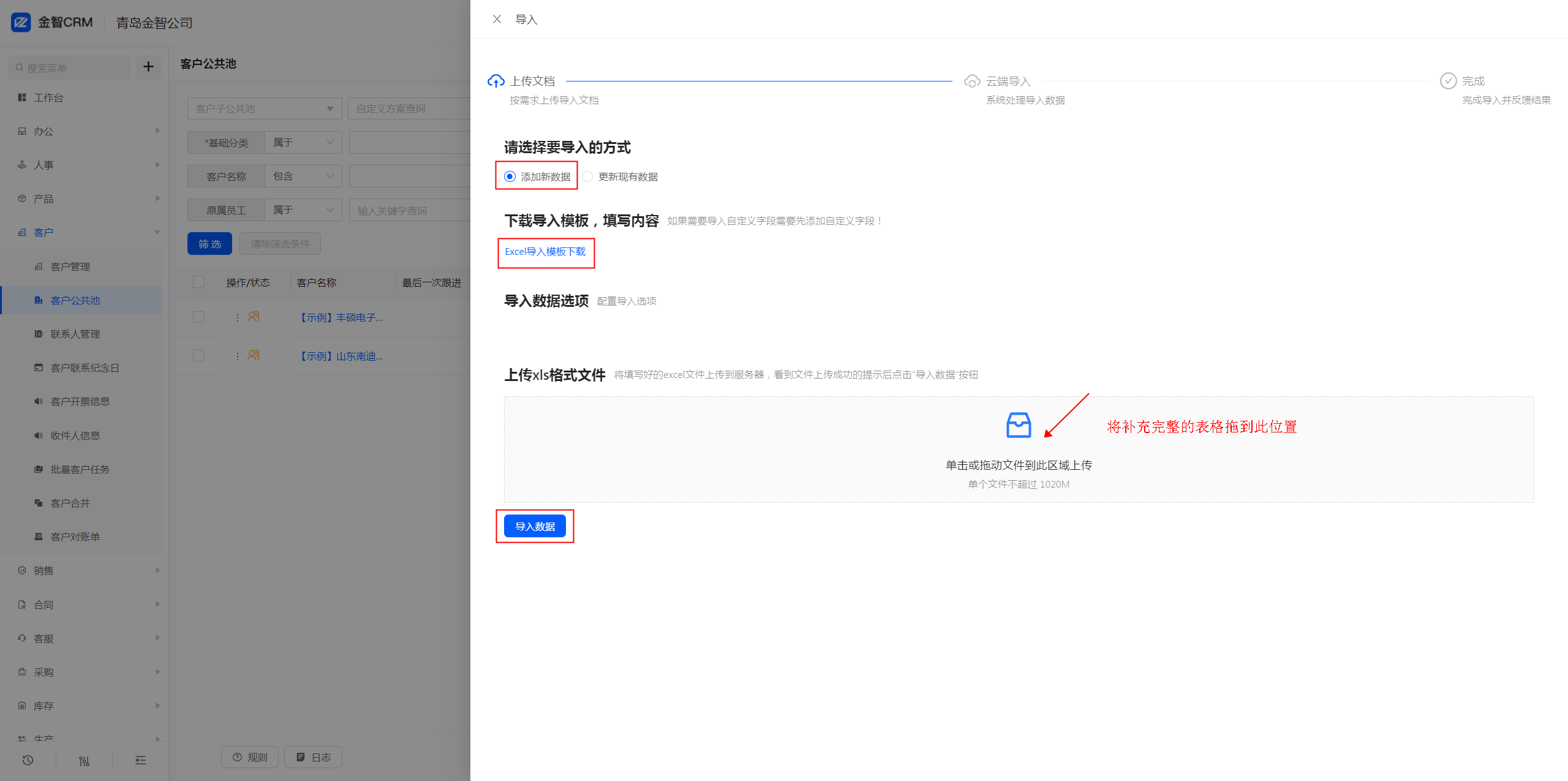Click the Excel导入模板下载 link
This screenshot has height=781, width=1568.
click(545, 252)
